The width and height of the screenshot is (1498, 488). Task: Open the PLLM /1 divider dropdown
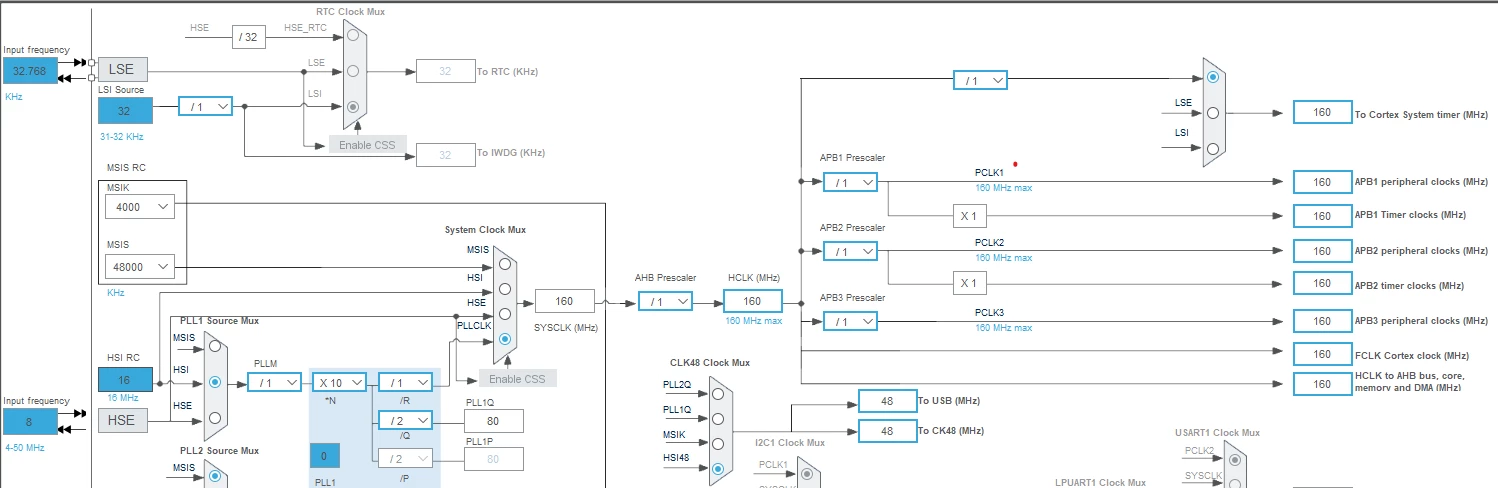274,382
